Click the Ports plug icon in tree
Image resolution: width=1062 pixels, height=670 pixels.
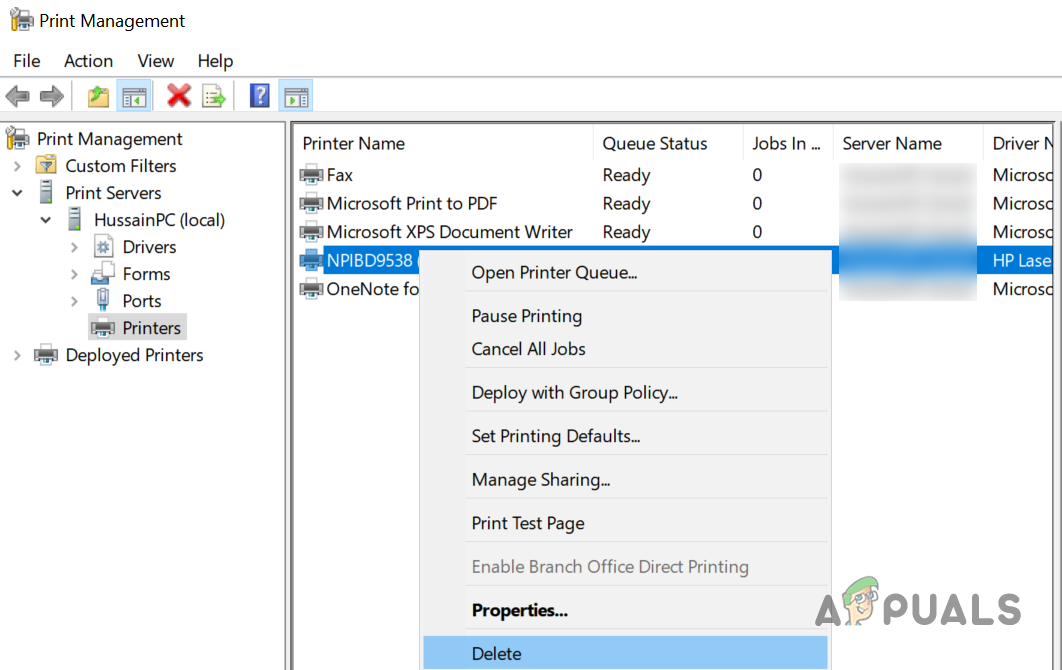pyautogui.click(x=103, y=299)
